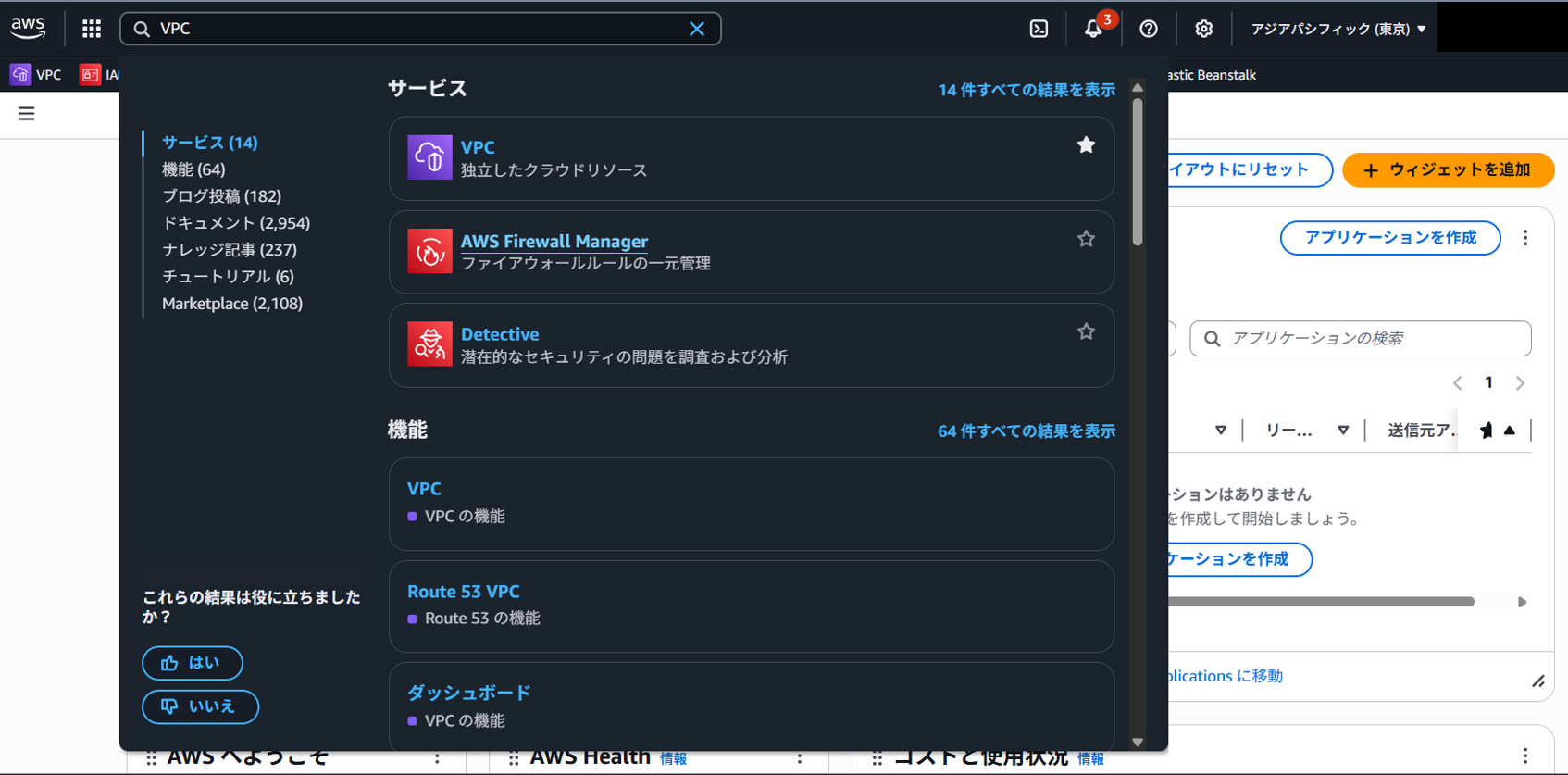The image size is (1568, 775).
Task: Click the search results vertical scrollbar
Action: click(x=1138, y=172)
